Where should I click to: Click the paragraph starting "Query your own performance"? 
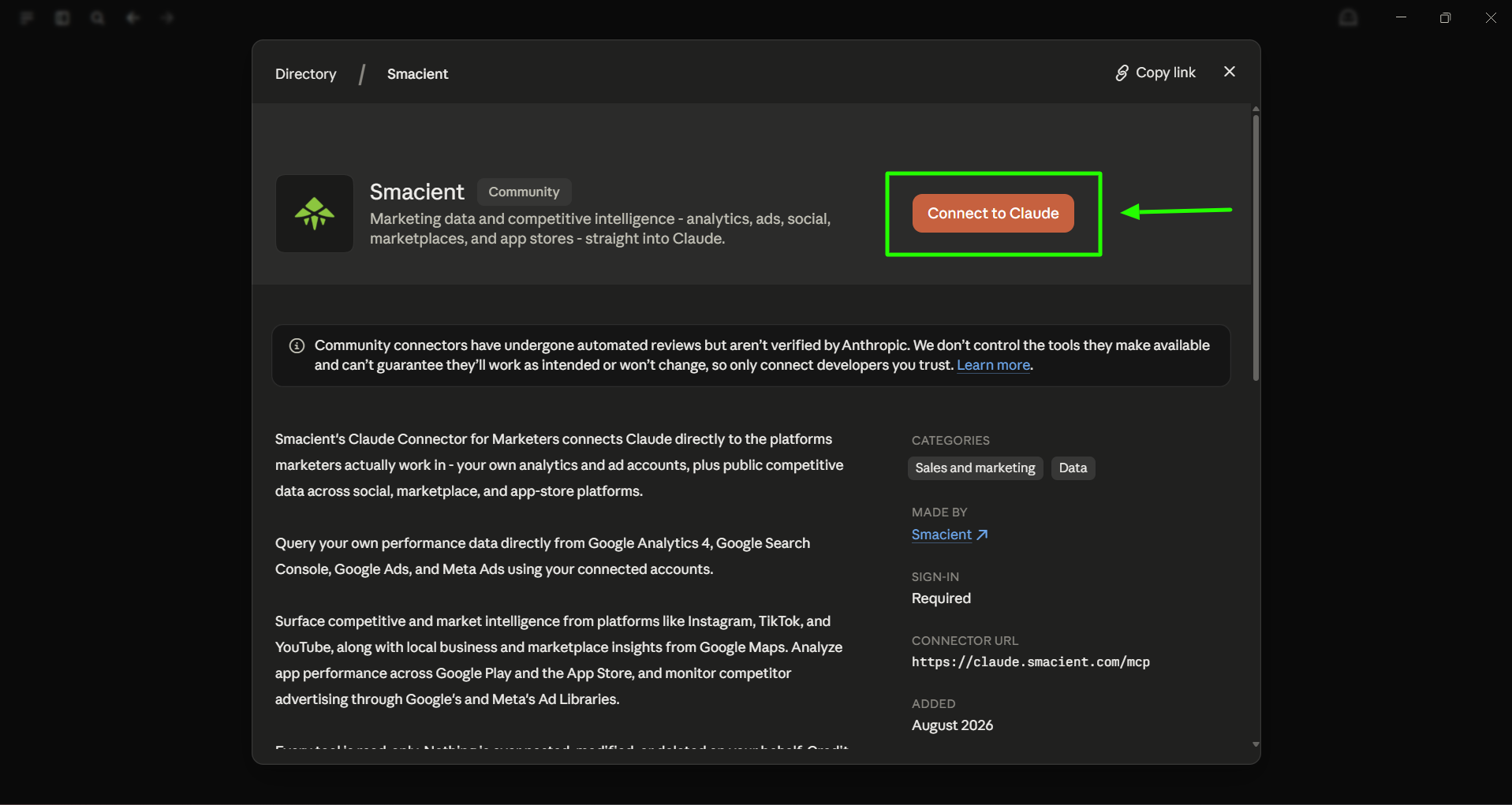pos(543,556)
